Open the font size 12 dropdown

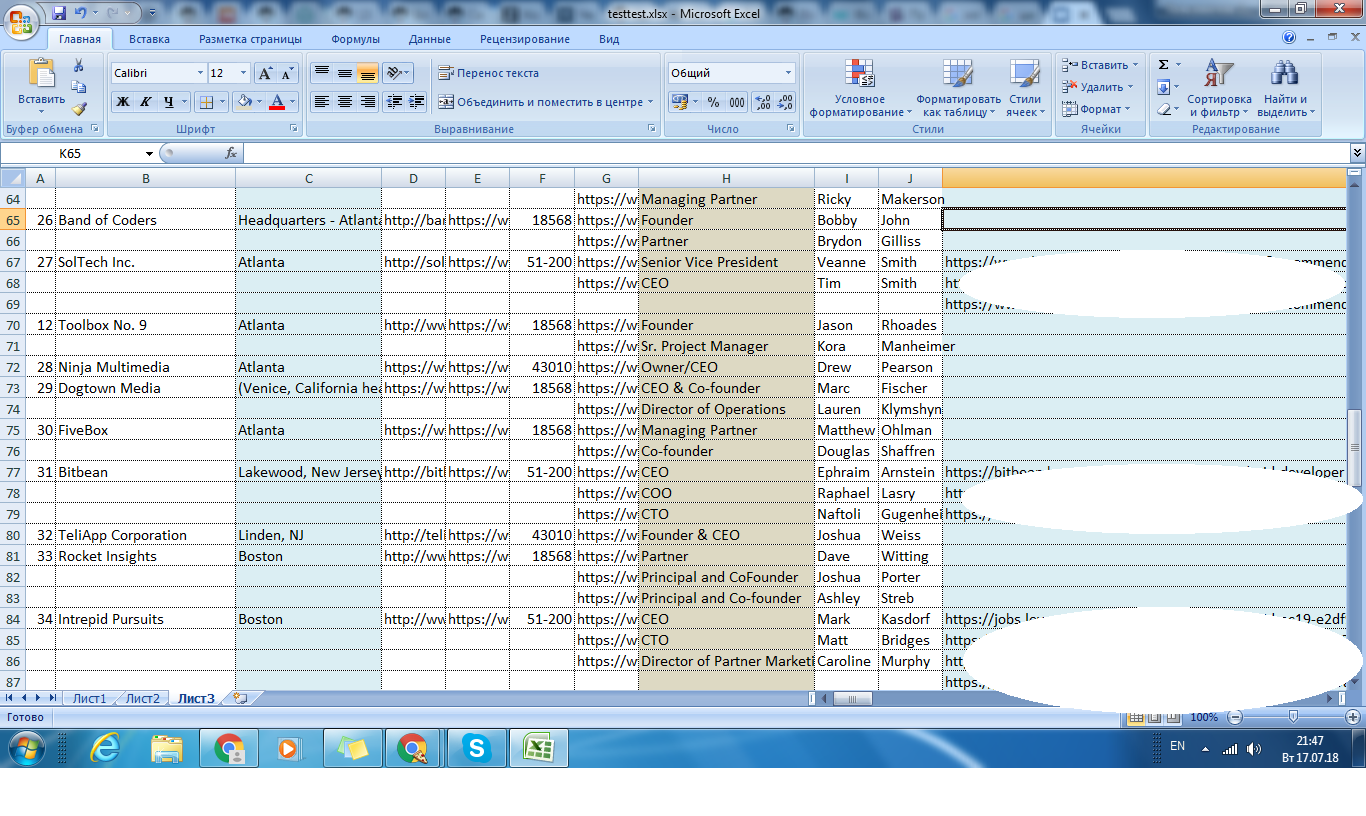[243, 73]
